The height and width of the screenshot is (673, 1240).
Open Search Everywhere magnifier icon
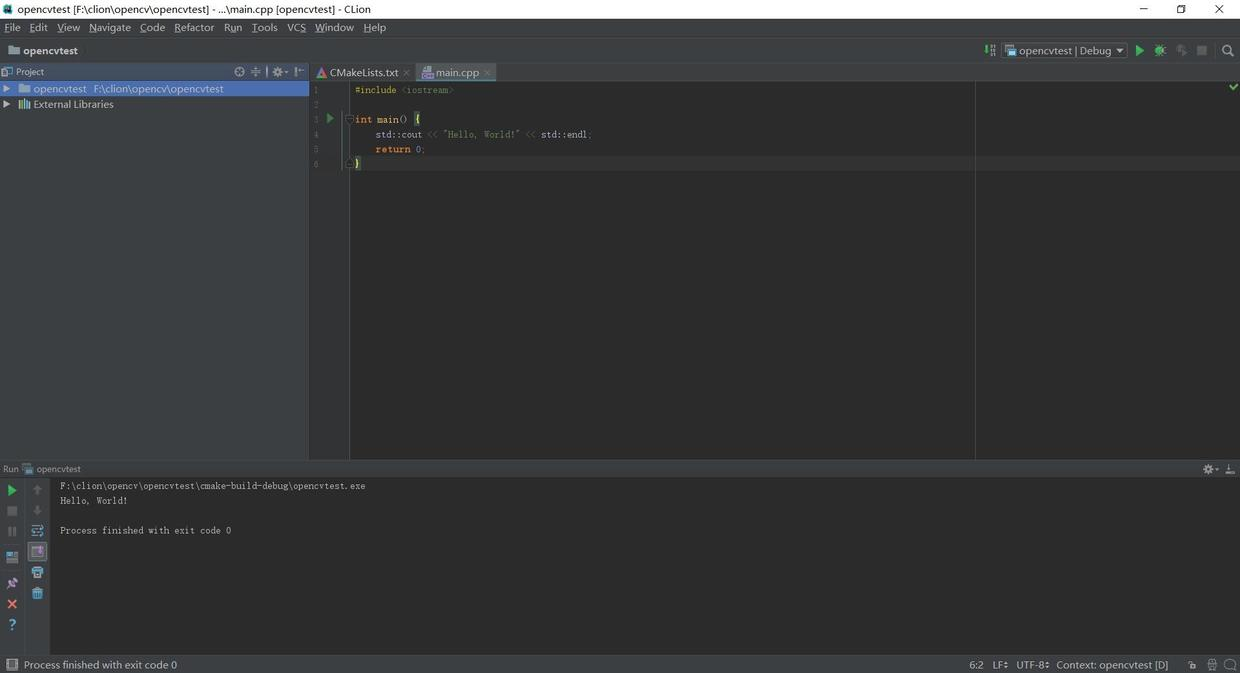[1228, 51]
